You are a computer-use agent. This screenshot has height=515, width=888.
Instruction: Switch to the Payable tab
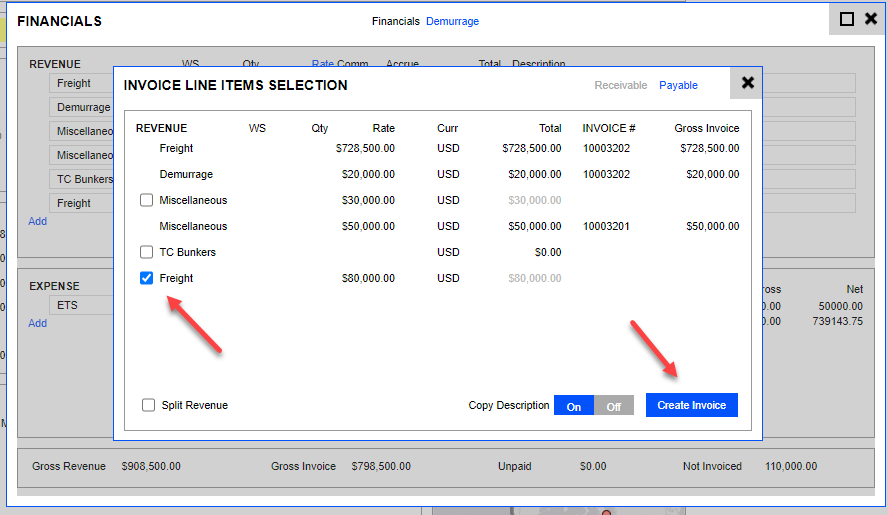click(678, 86)
